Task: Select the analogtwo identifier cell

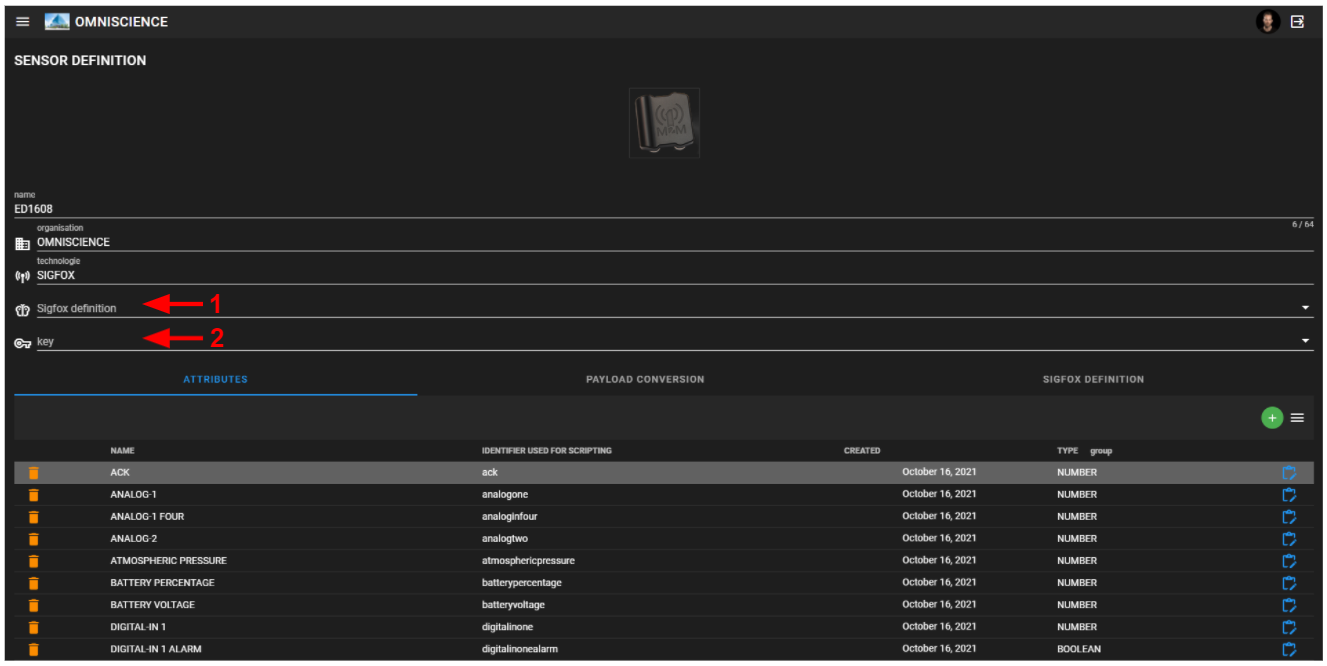Action: point(505,539)
